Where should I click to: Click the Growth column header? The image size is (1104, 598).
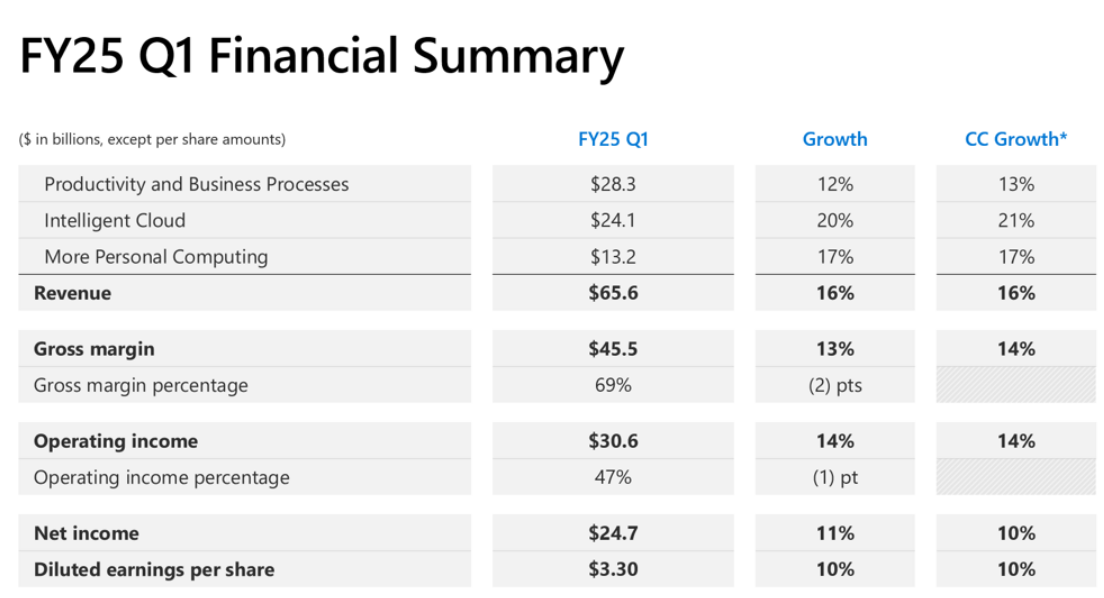pos(834,140)
